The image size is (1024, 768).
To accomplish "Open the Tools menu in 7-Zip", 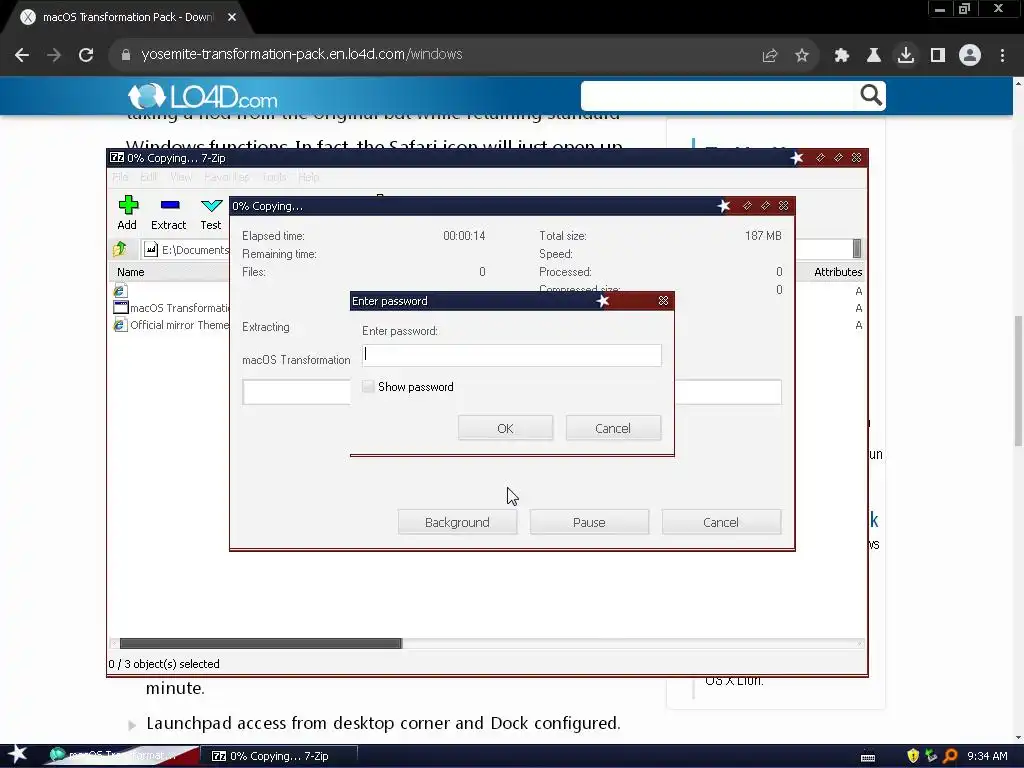I will point(274,177).
